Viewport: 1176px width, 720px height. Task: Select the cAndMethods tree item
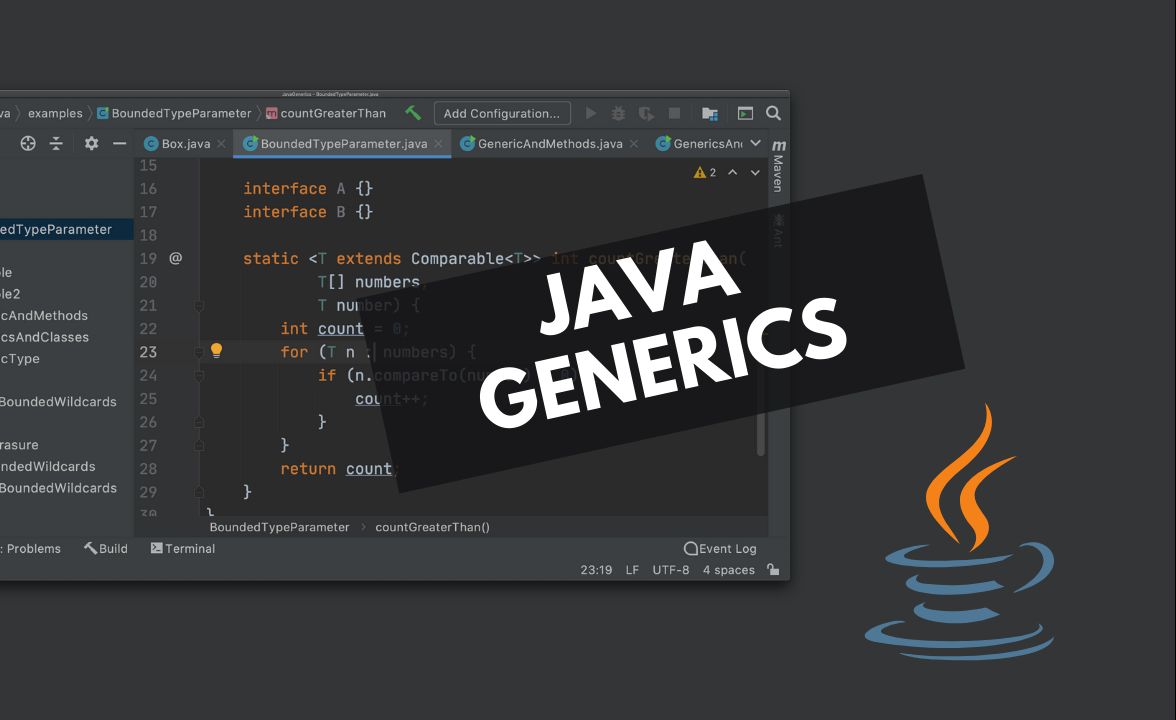pyautogui.click(x=44, y=316)
